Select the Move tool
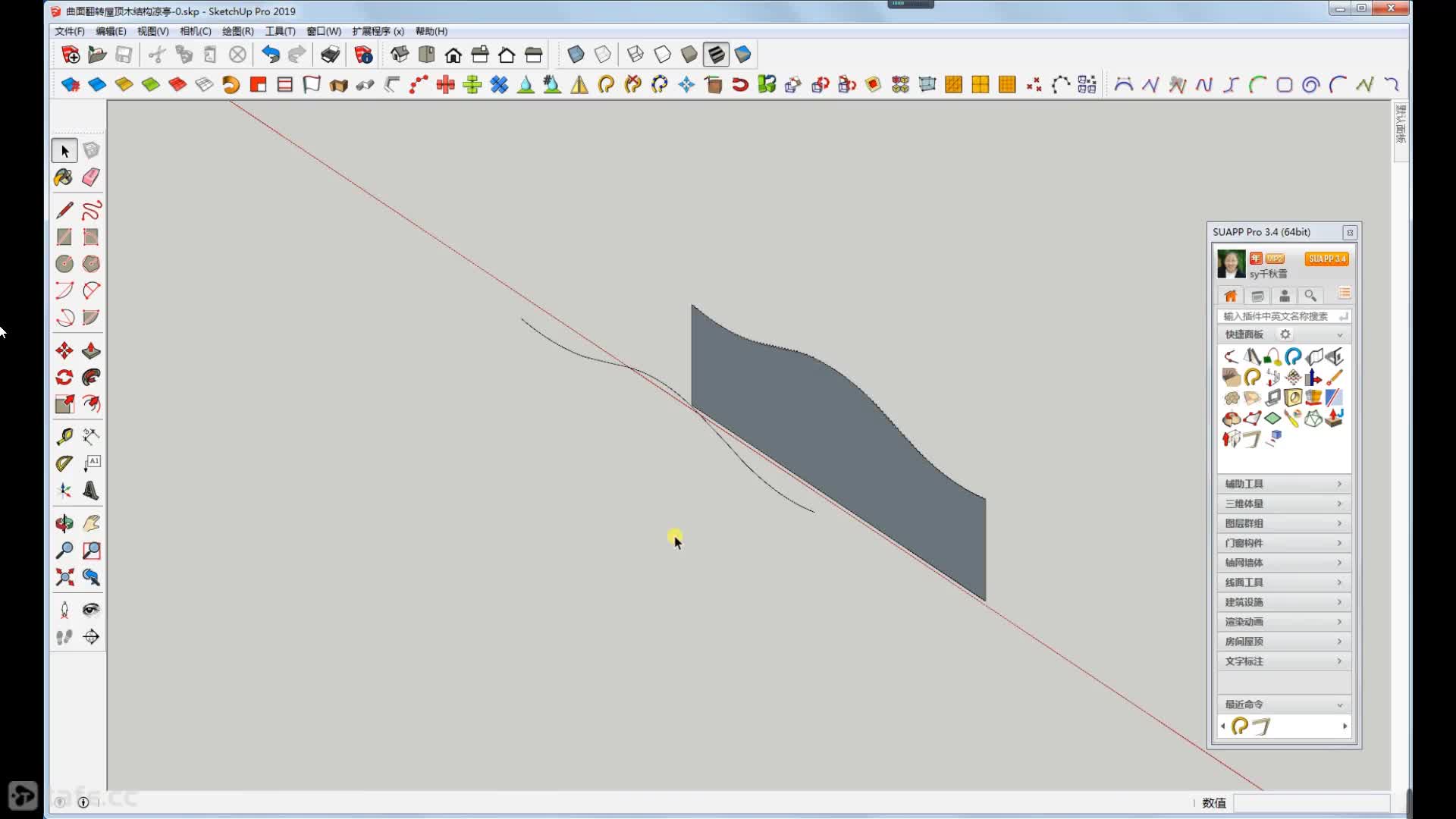1456x819 pixels. pyautogui.click(x=64, y=350)
